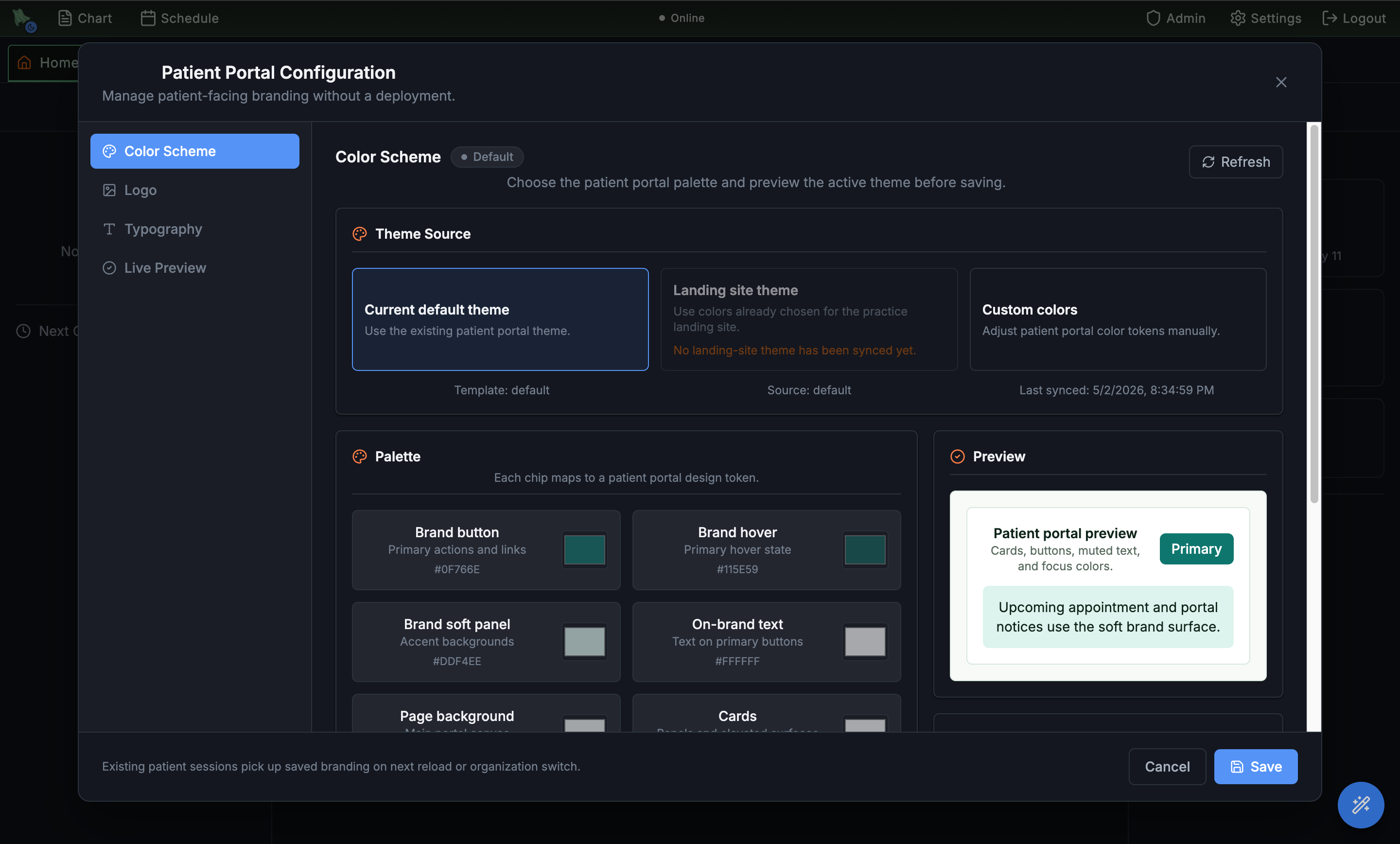Click the Preview section check icon
Screen dimensions: 1400x844
957,457
